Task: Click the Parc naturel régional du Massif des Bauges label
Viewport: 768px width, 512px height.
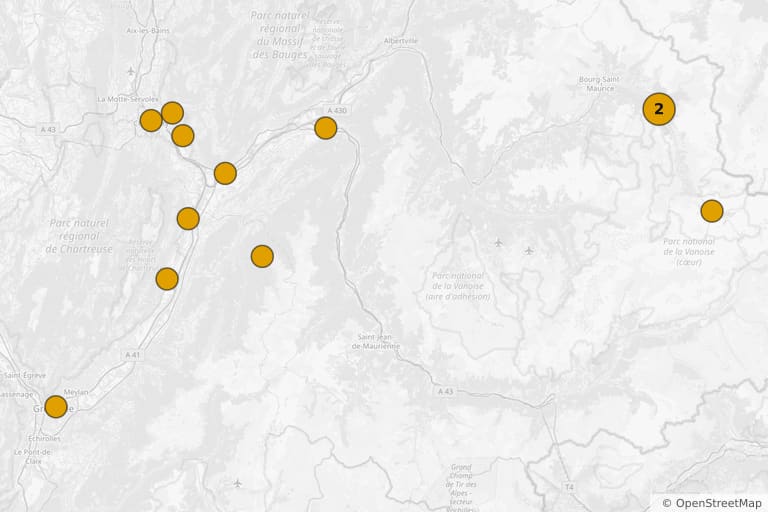Action: tap(280, 35)
